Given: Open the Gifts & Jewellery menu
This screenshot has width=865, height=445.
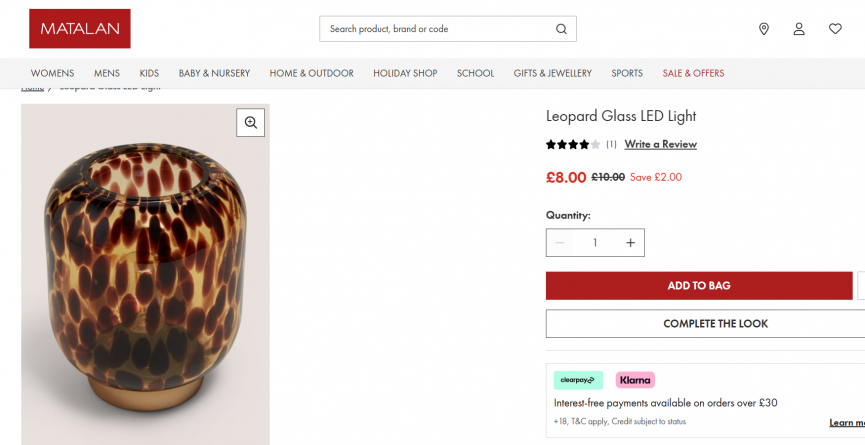Looking at the screenshot, I should (x=553, y=73).
